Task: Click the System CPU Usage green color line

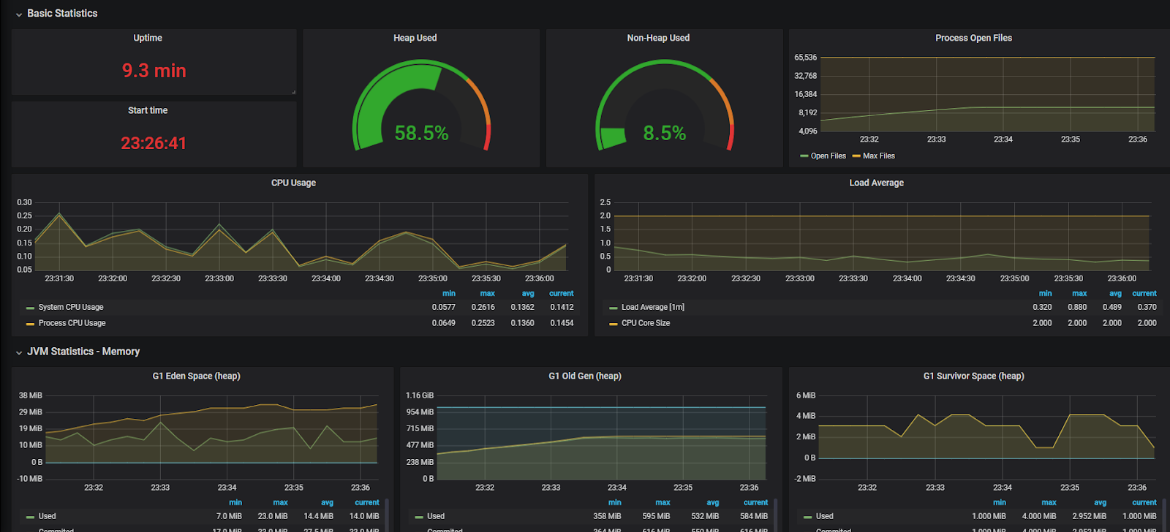Action: 29,307
